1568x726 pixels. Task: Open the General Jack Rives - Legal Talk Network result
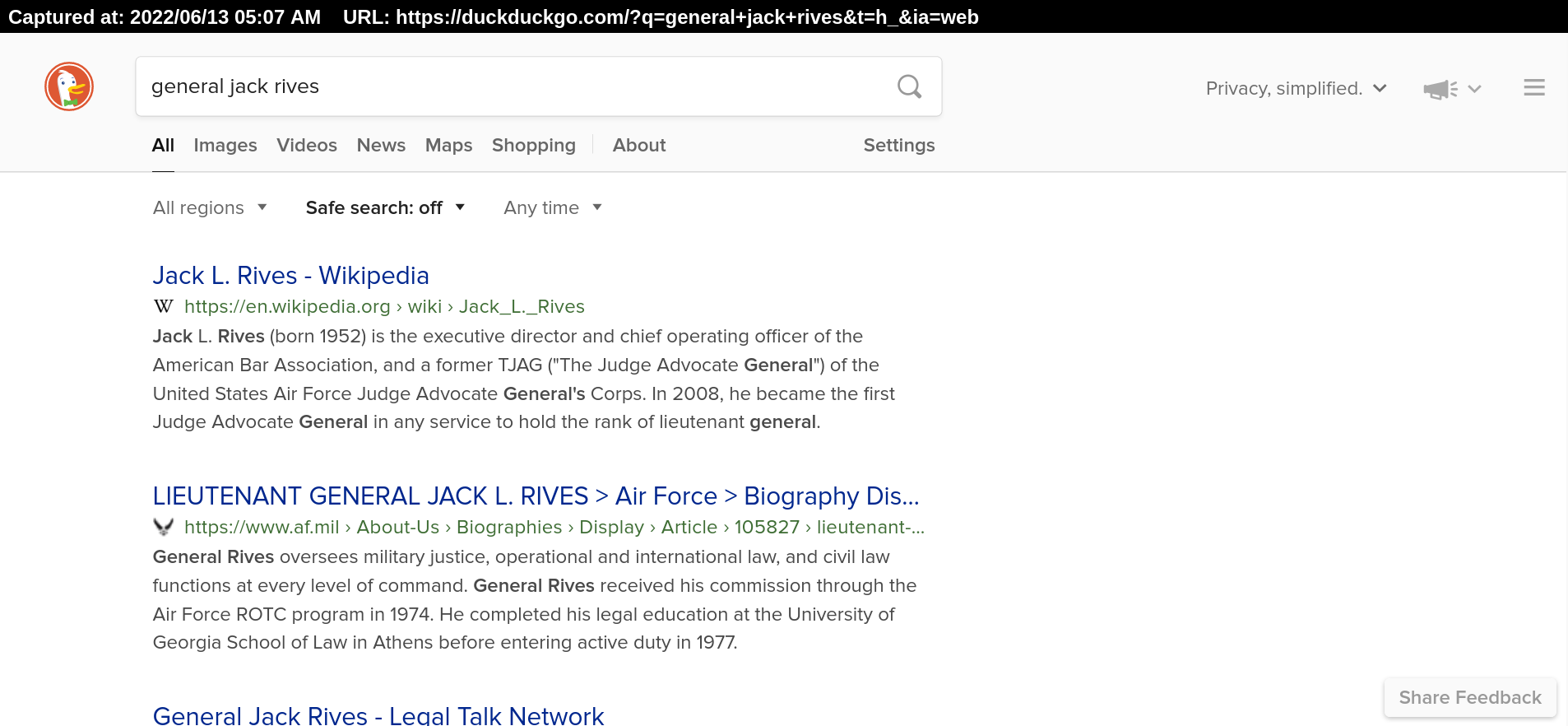pos(378,714)
